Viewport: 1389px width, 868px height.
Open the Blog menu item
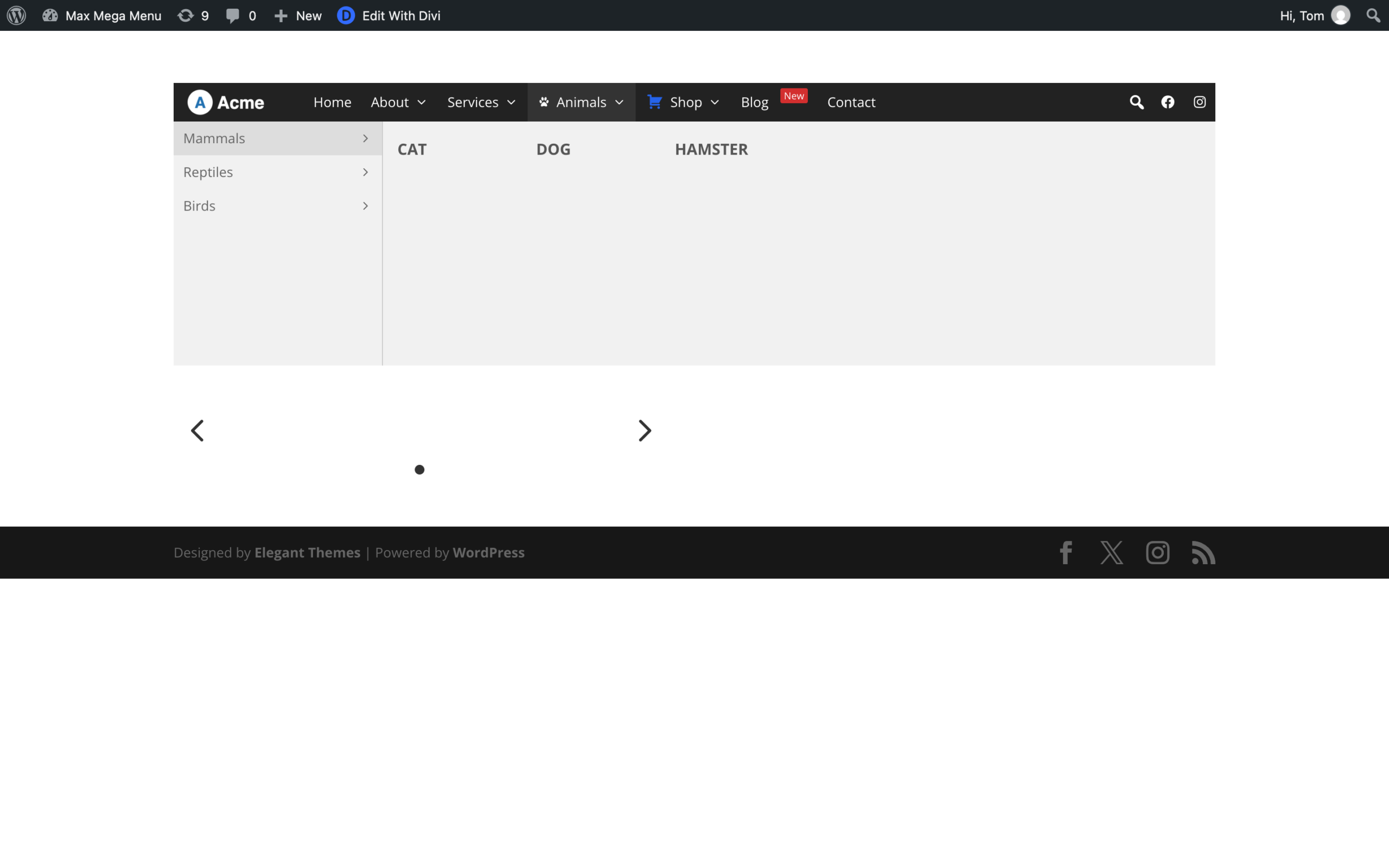(x=754, y=102)
